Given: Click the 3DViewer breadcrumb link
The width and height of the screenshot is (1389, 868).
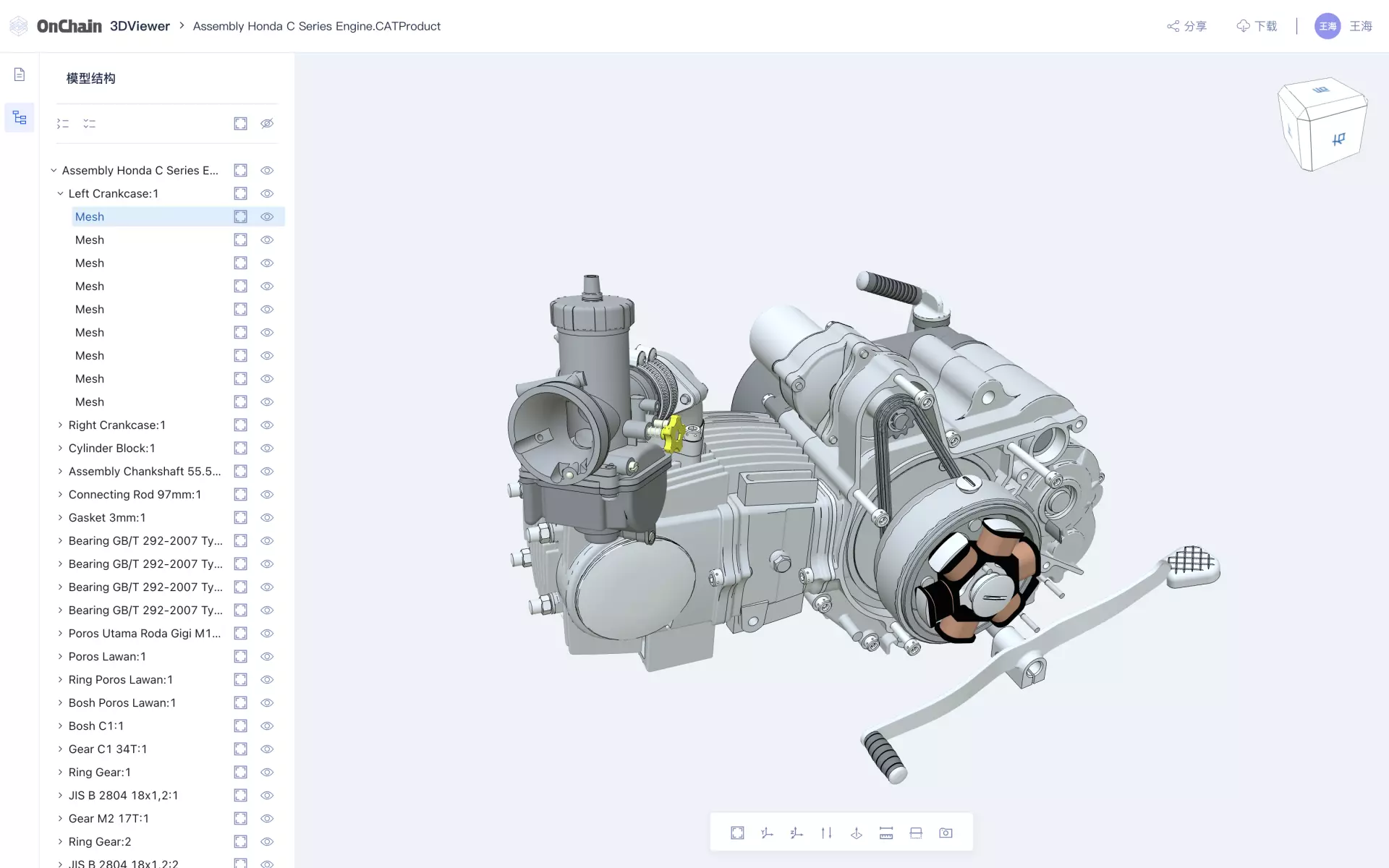Looking at the screenshot, I should point(140,26).
